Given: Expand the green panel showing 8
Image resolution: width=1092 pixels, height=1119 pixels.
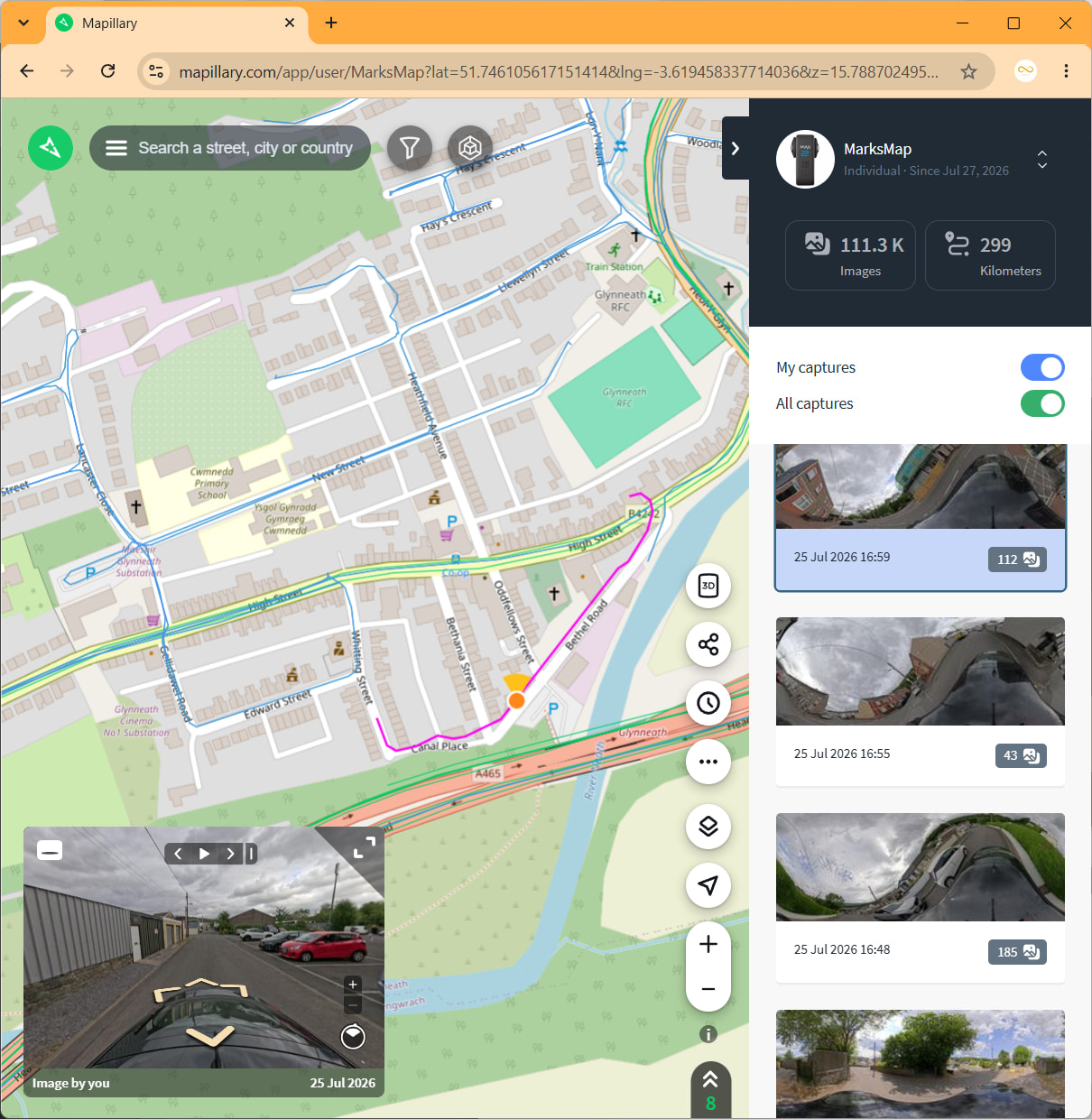Looking at the screenshot, I should pyautogui.click(x=710, y=1090).
